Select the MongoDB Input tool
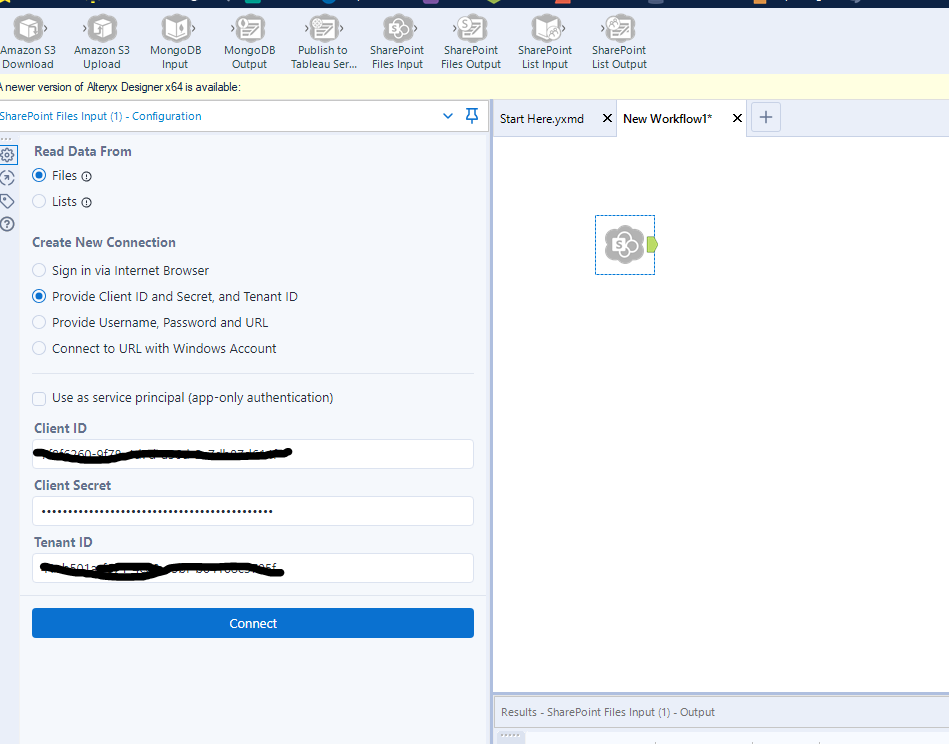Viewport: 949px width, 744px height. [x=176, y=42]
